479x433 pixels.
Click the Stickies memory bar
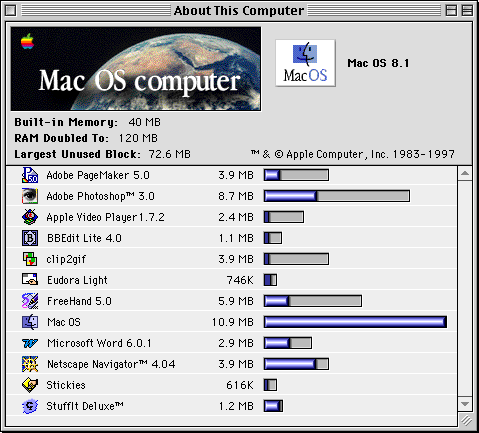(x=270, y=385)
